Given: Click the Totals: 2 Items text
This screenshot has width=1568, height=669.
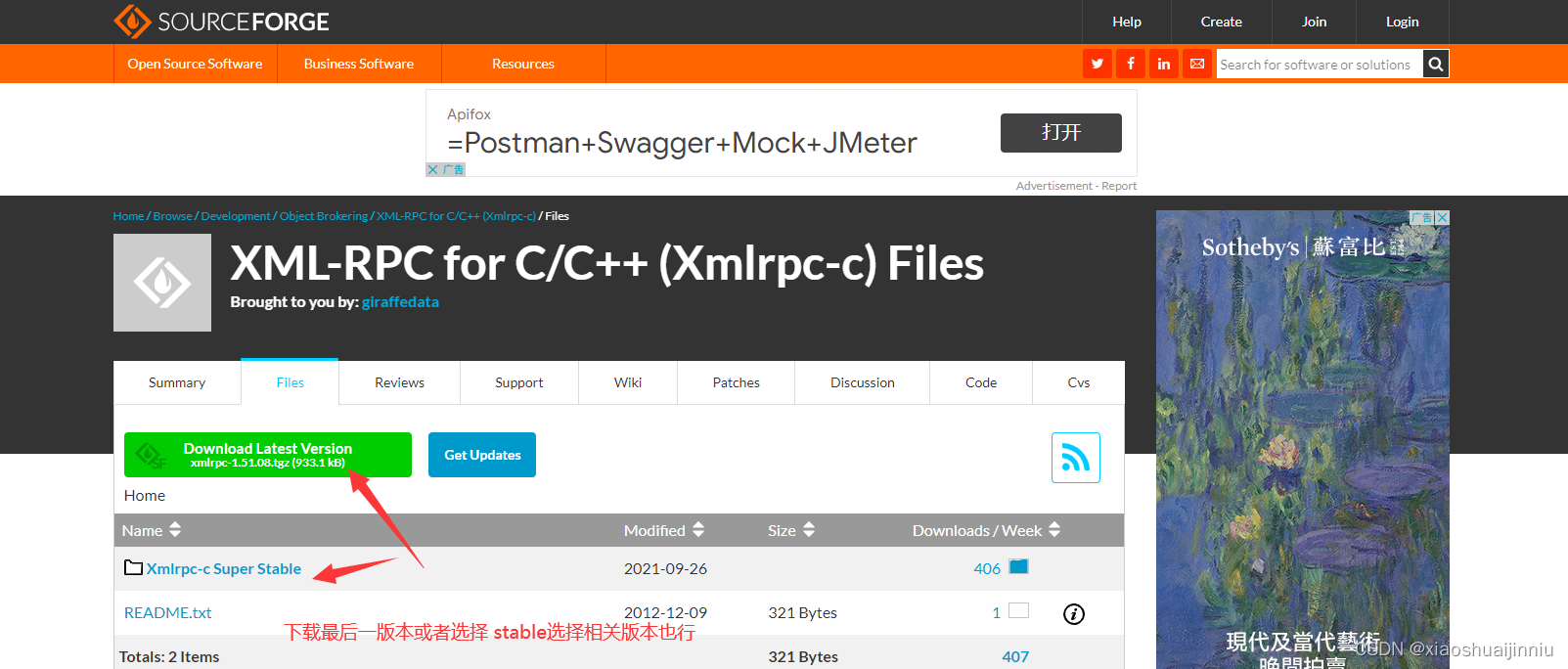Looking at the screenshot, I should (169, 656).
